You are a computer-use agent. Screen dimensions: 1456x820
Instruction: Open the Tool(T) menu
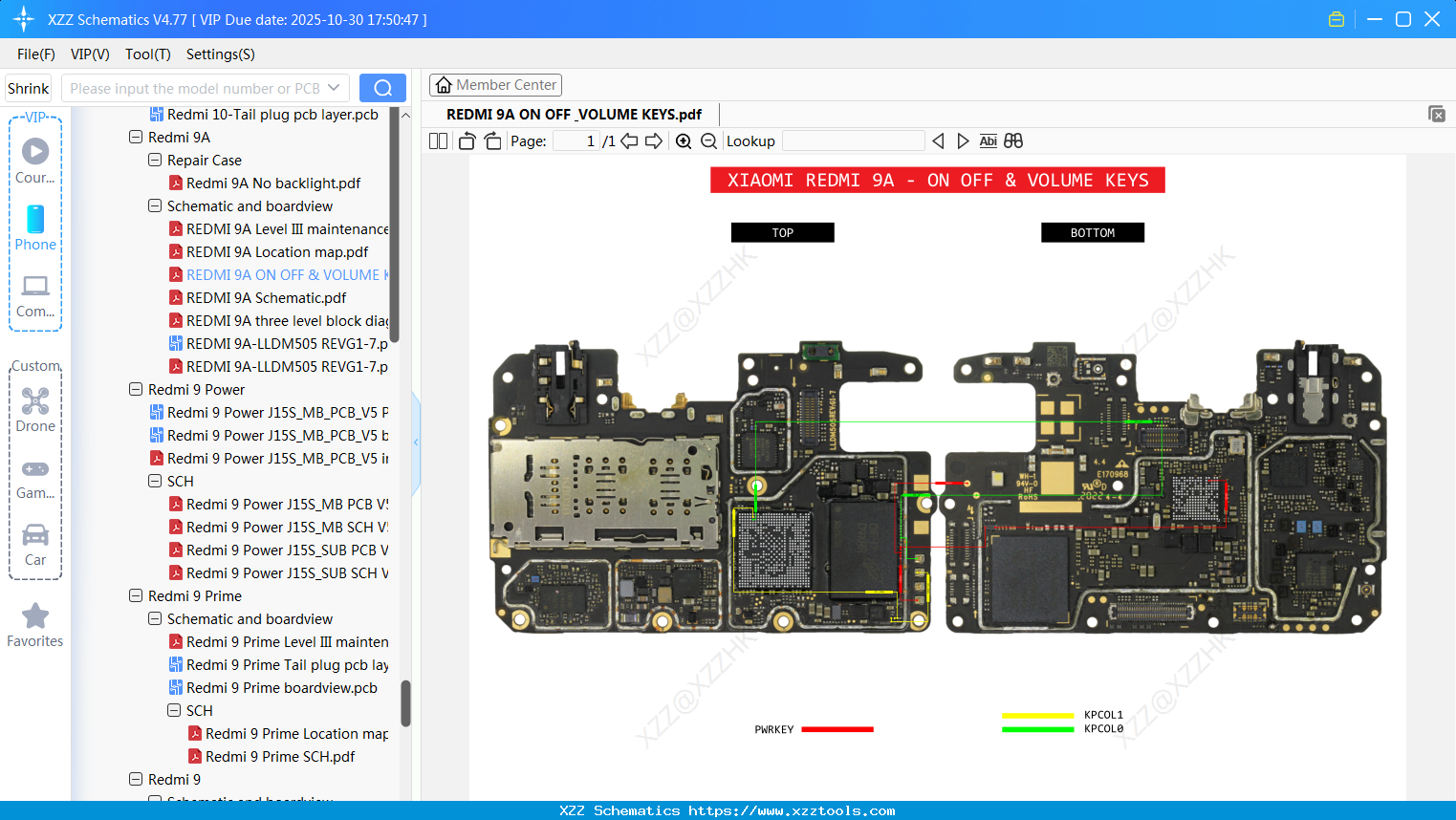148,54
